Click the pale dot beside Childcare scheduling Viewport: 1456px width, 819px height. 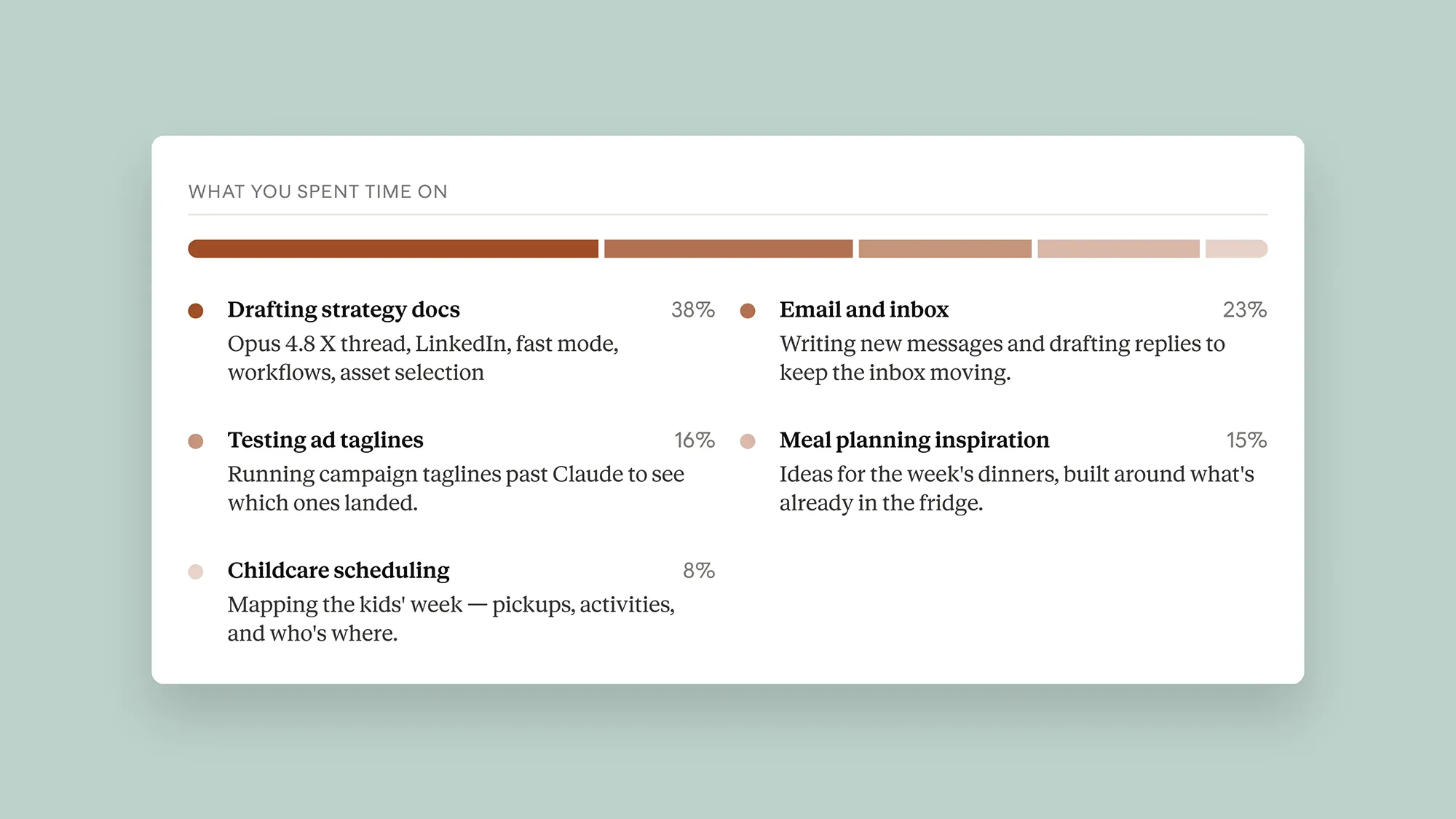195,571
